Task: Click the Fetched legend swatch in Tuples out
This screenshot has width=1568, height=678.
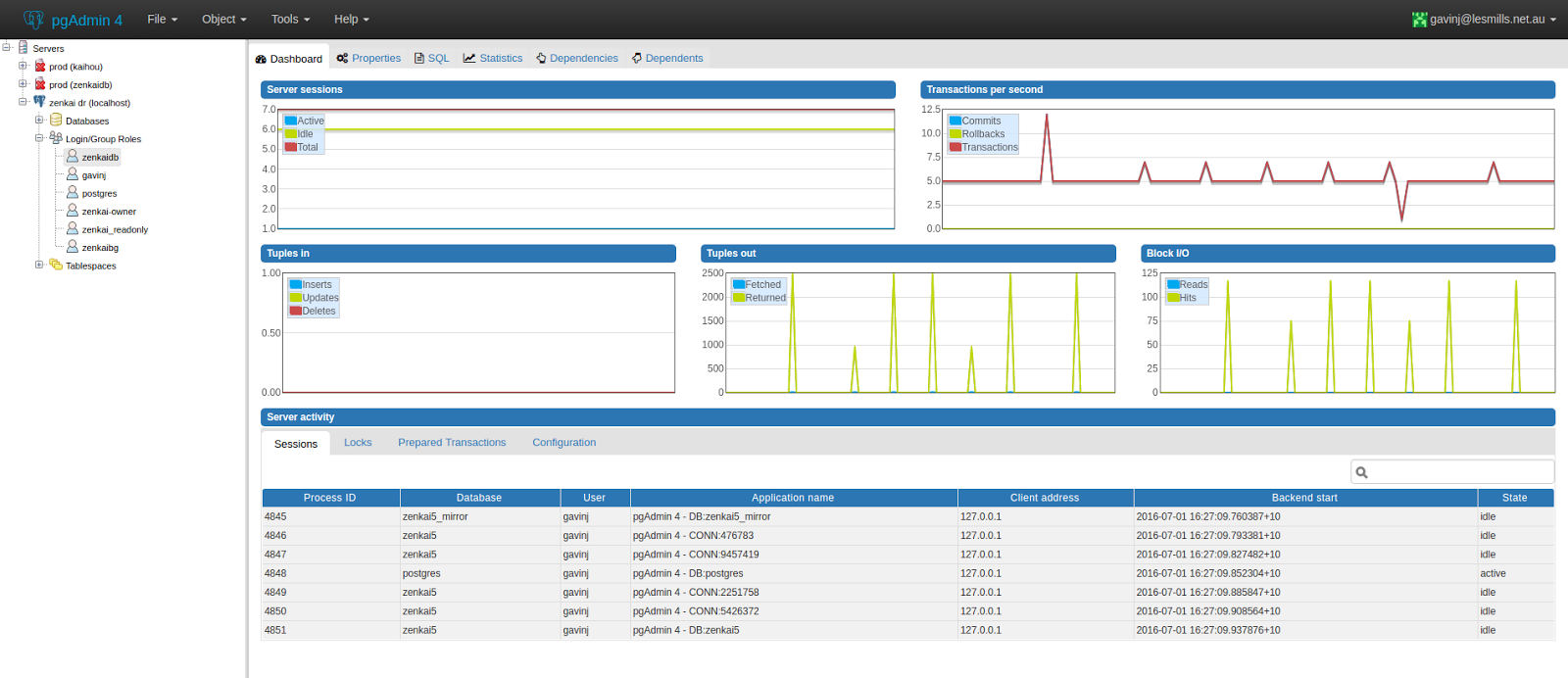Action: (x=739, y=285)
